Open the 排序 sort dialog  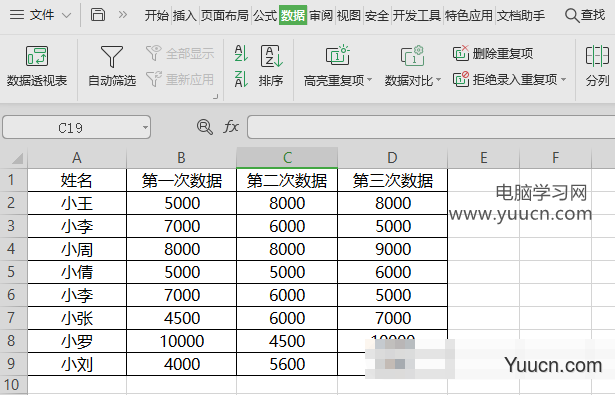(x=271, y=66)
